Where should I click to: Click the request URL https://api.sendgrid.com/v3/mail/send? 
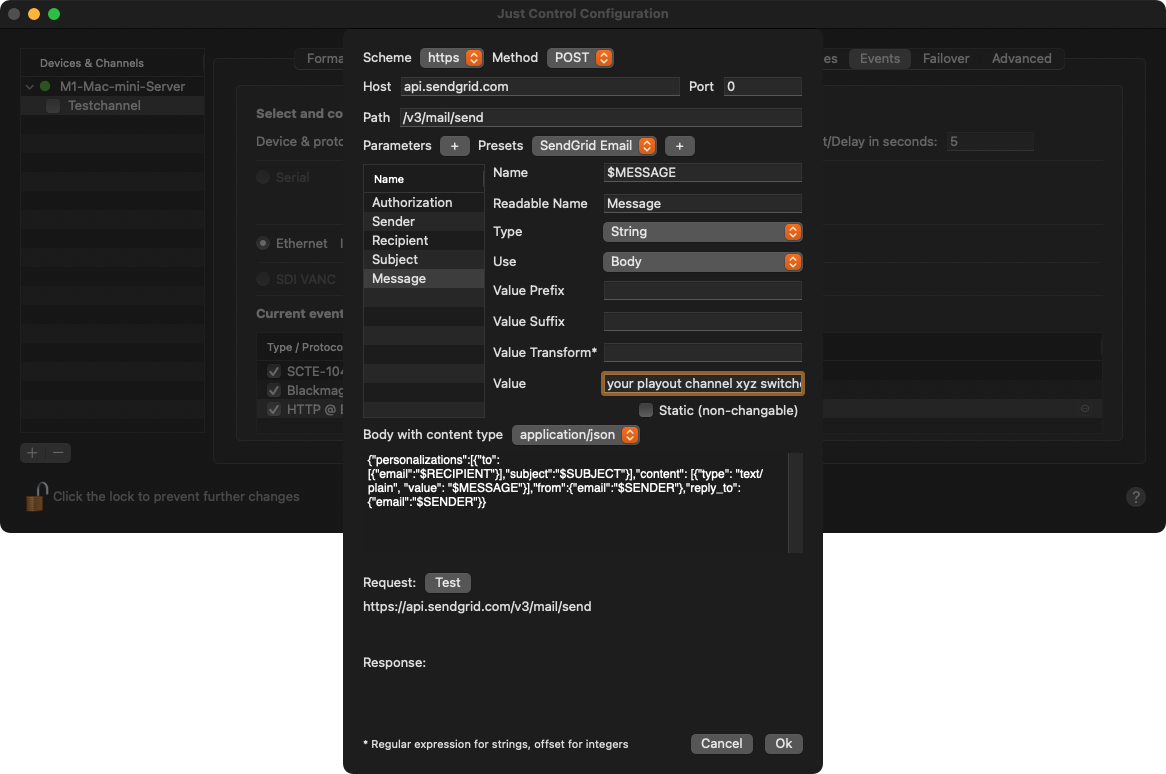[477, 607]
